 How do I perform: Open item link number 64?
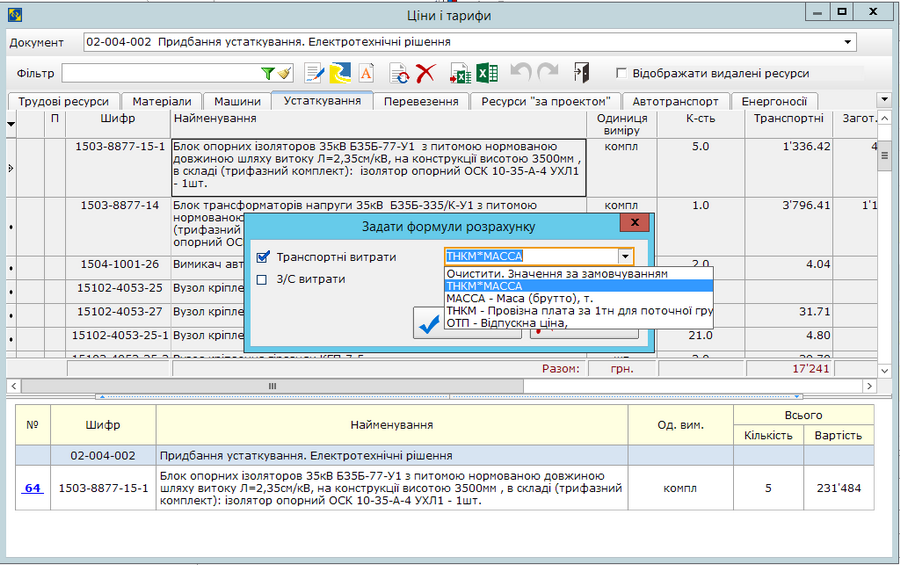33,488
